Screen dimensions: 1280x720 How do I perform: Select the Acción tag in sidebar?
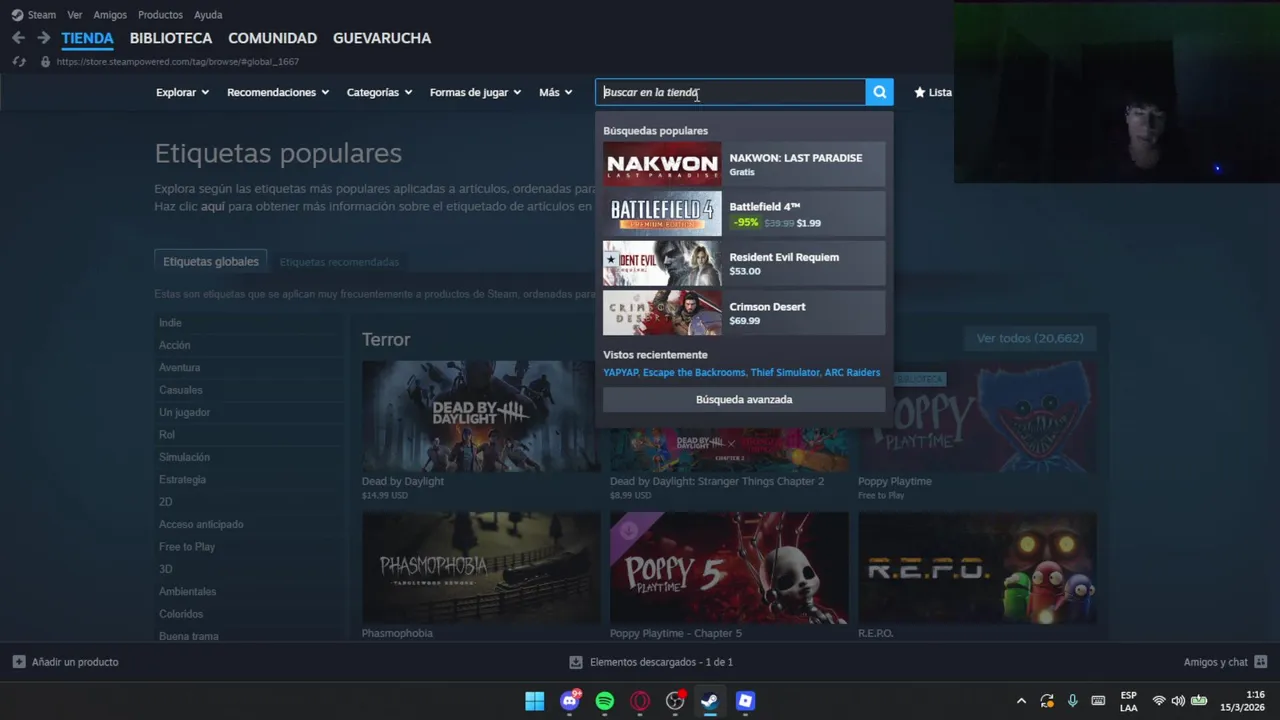coord(174,345)
